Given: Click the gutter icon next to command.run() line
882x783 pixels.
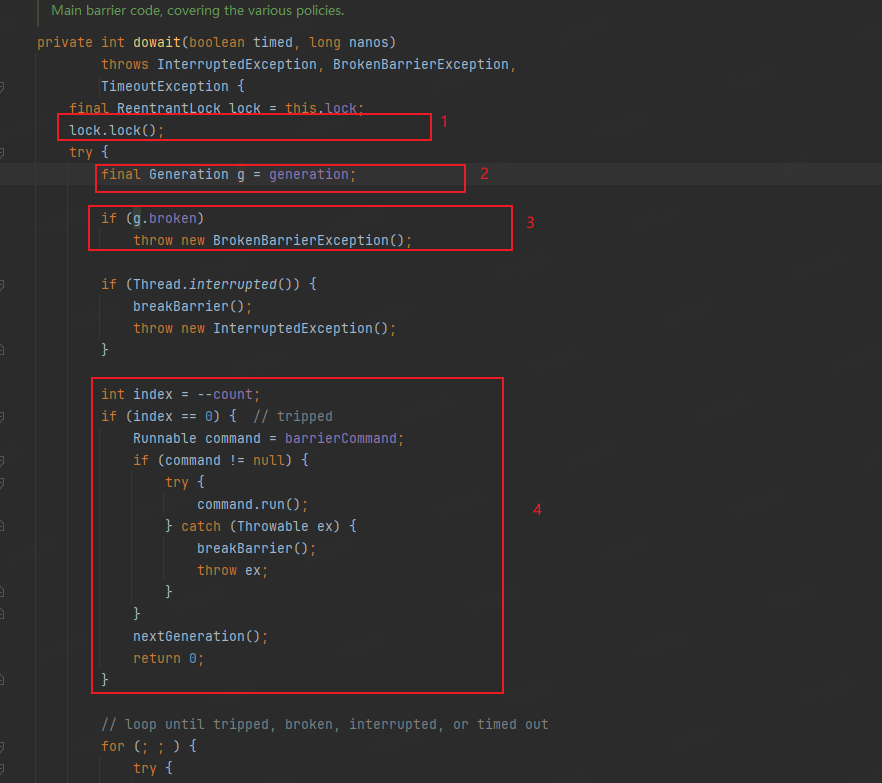Looking at the screenshot, I should (x=5, y=504).
